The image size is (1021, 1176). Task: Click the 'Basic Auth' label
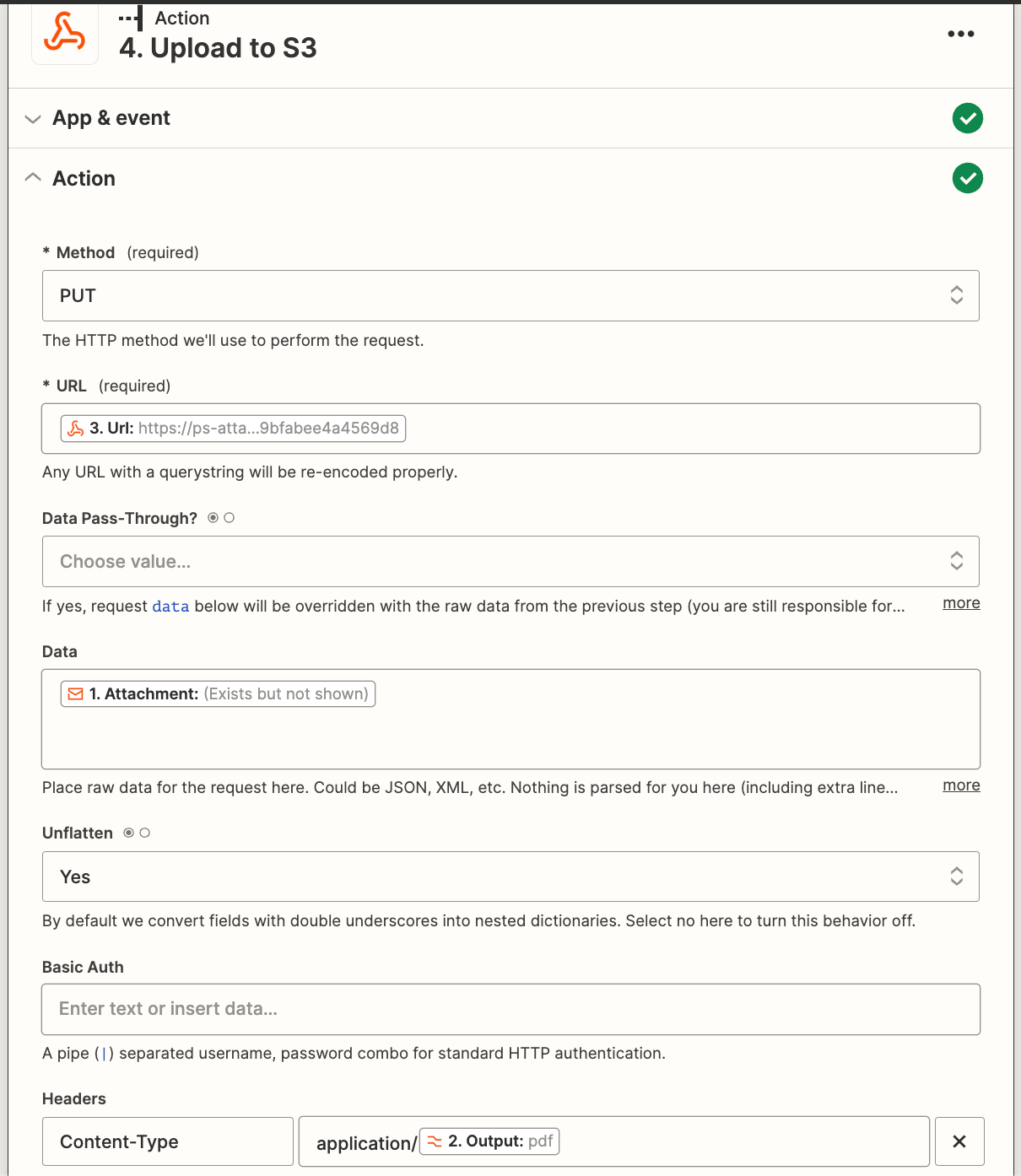pyautogui.click(x=83, y=968)
